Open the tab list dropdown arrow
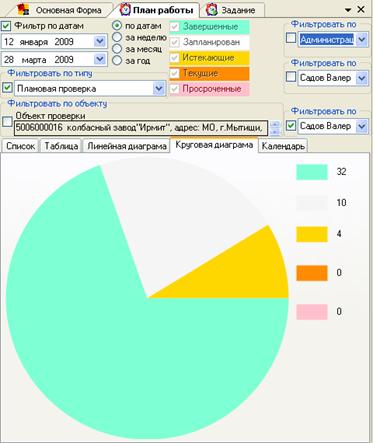 point(348,10)
